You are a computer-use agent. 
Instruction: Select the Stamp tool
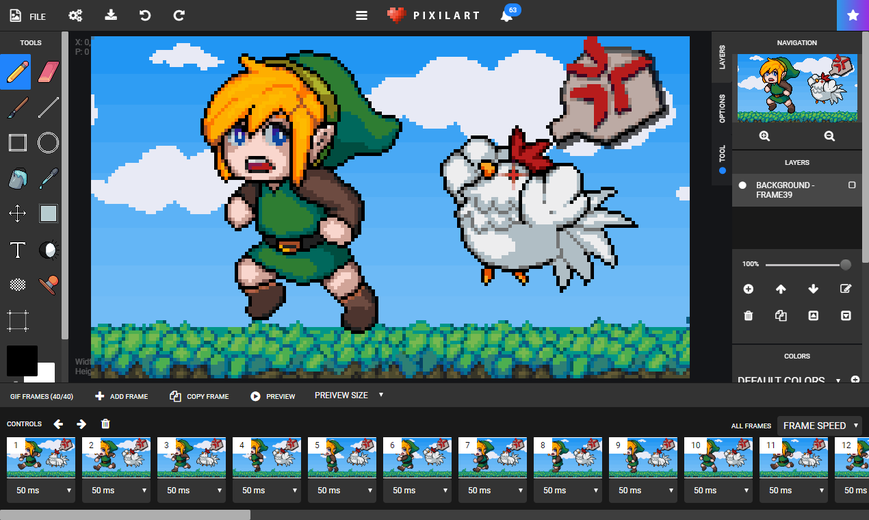pos(48,285)
